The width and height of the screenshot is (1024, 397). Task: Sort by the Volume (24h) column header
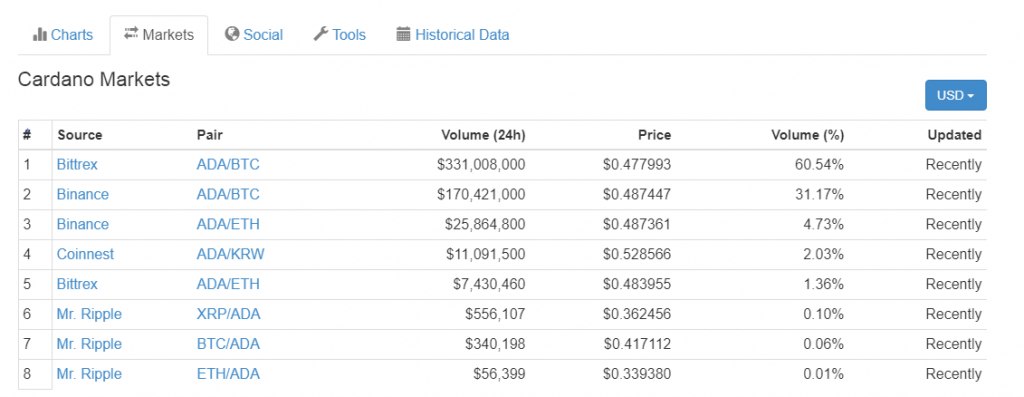tap(483, 135)
